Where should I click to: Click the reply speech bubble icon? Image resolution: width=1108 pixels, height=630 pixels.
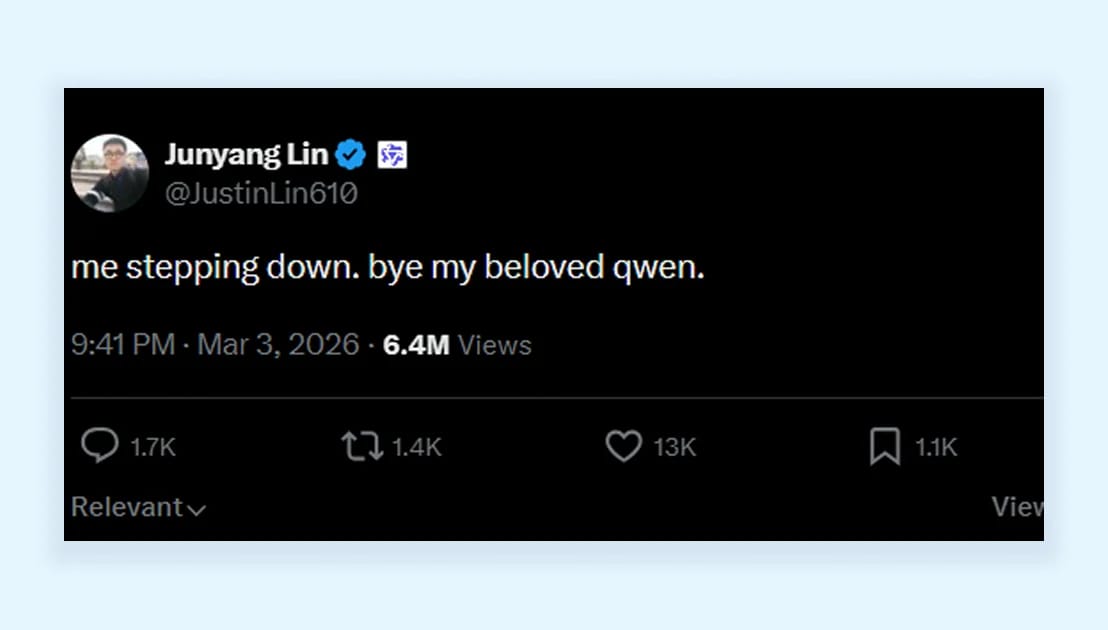[99, 446]
